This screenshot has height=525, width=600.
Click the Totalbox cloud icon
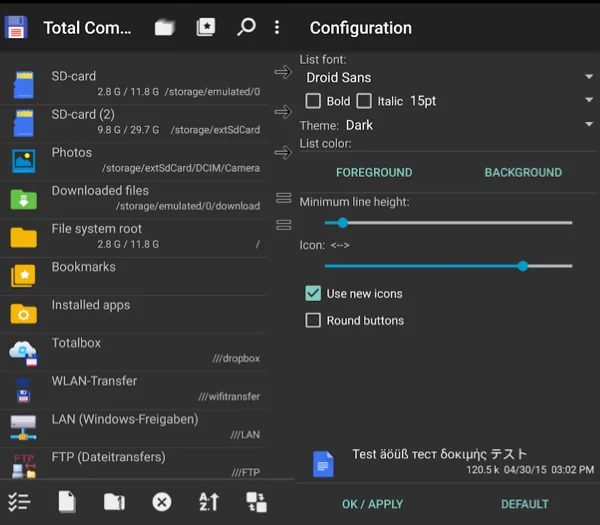tap(24, 353)
